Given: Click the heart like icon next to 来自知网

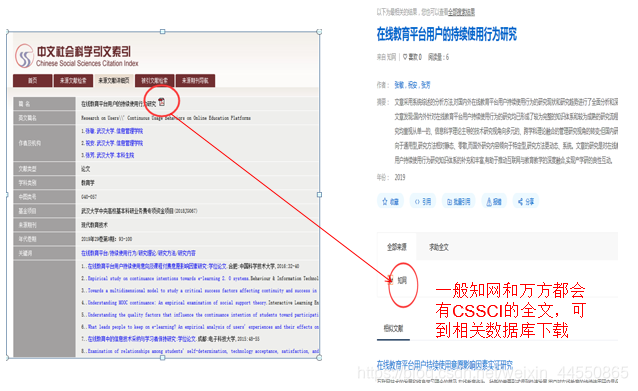Looking at the screenshot, I should [x=405, y=57].
